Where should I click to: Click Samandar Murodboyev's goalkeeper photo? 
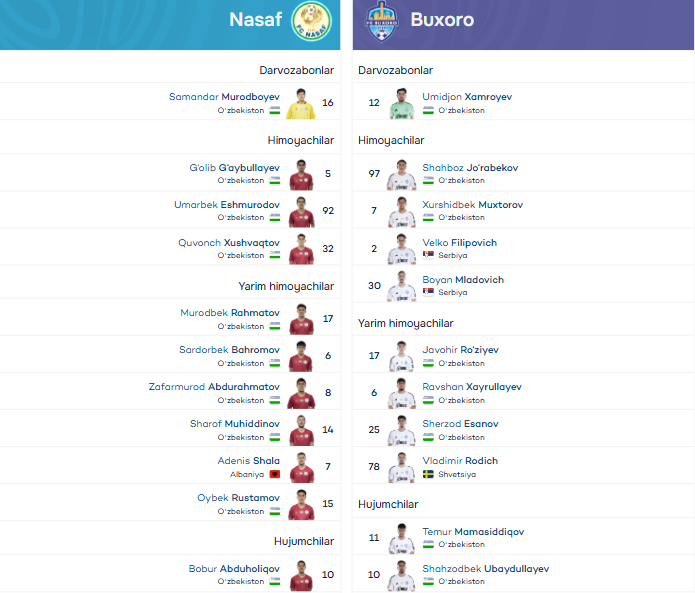coord(301,103)
